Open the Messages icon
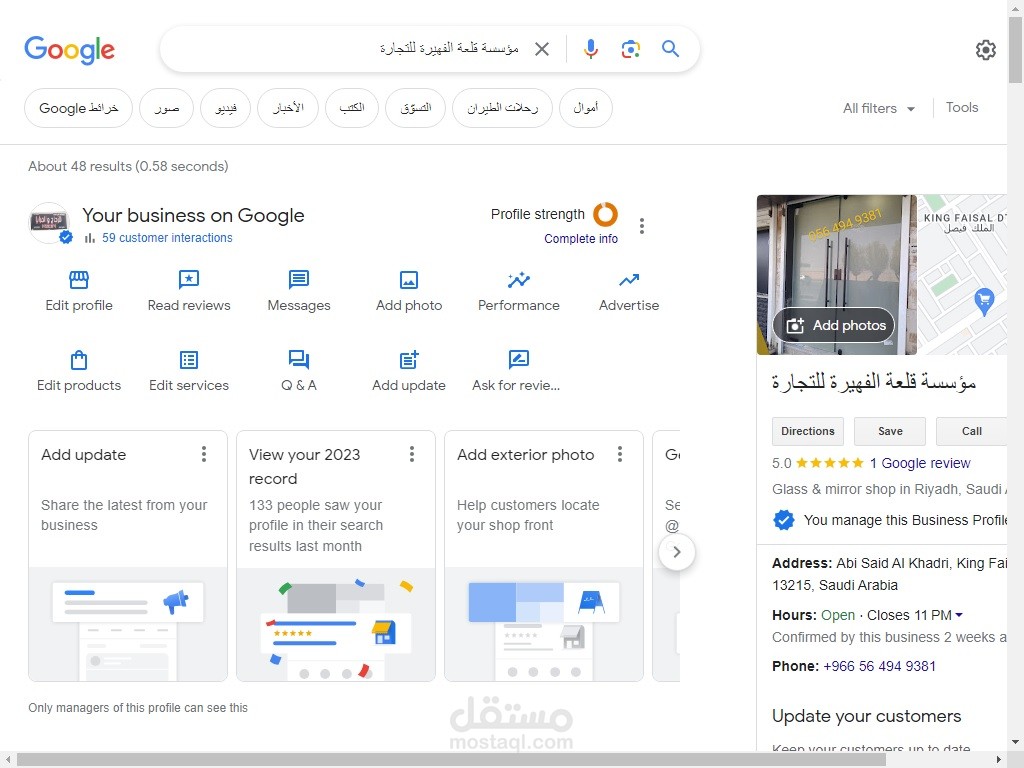Screen dimensions: 1024x768 point(299,280)
